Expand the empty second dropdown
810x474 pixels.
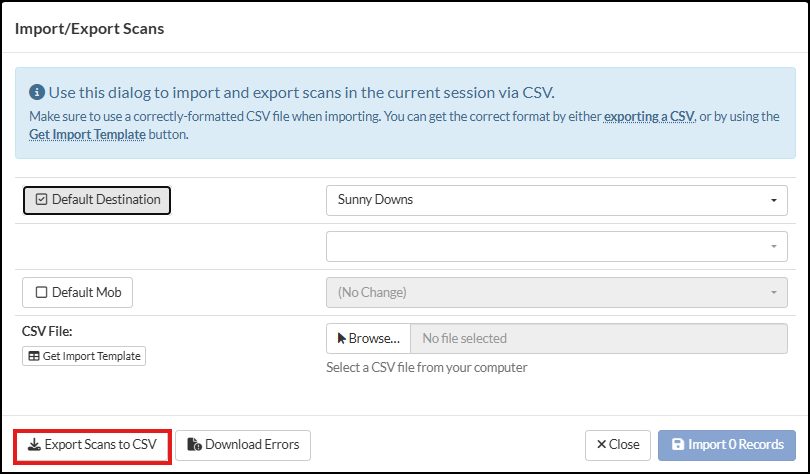click(556, 246)
